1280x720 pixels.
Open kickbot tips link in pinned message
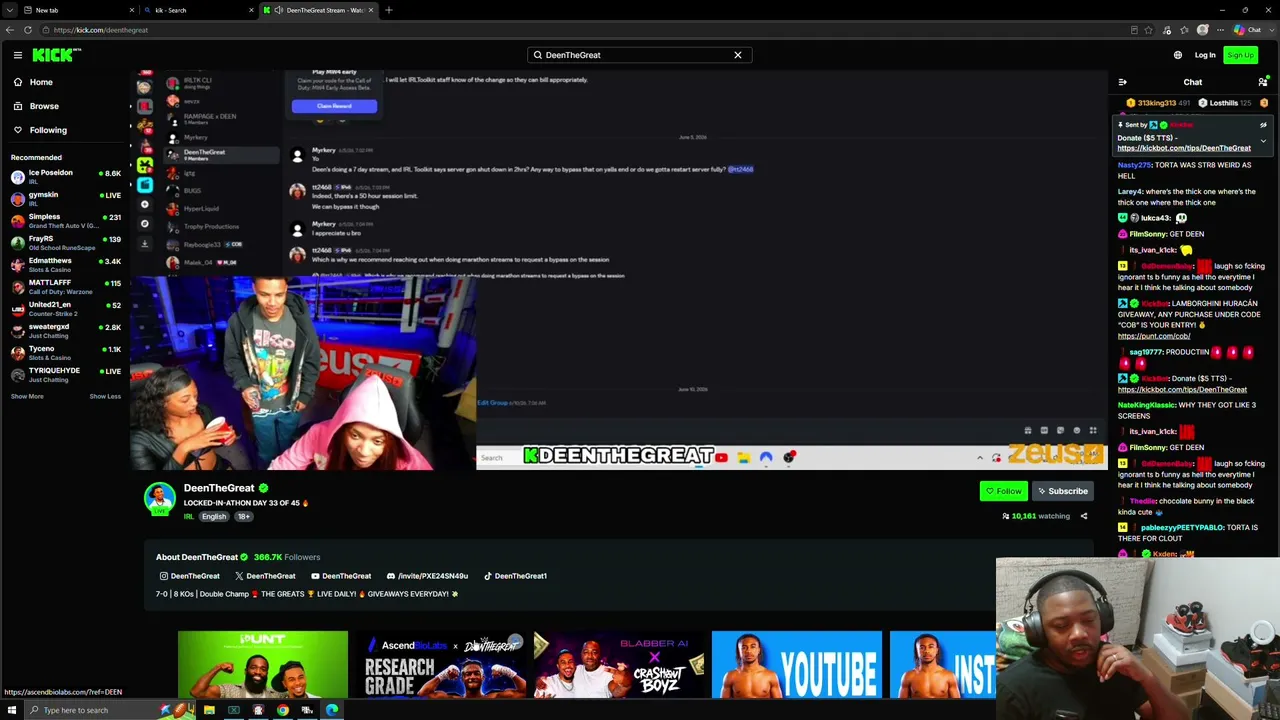point(1184,148)
